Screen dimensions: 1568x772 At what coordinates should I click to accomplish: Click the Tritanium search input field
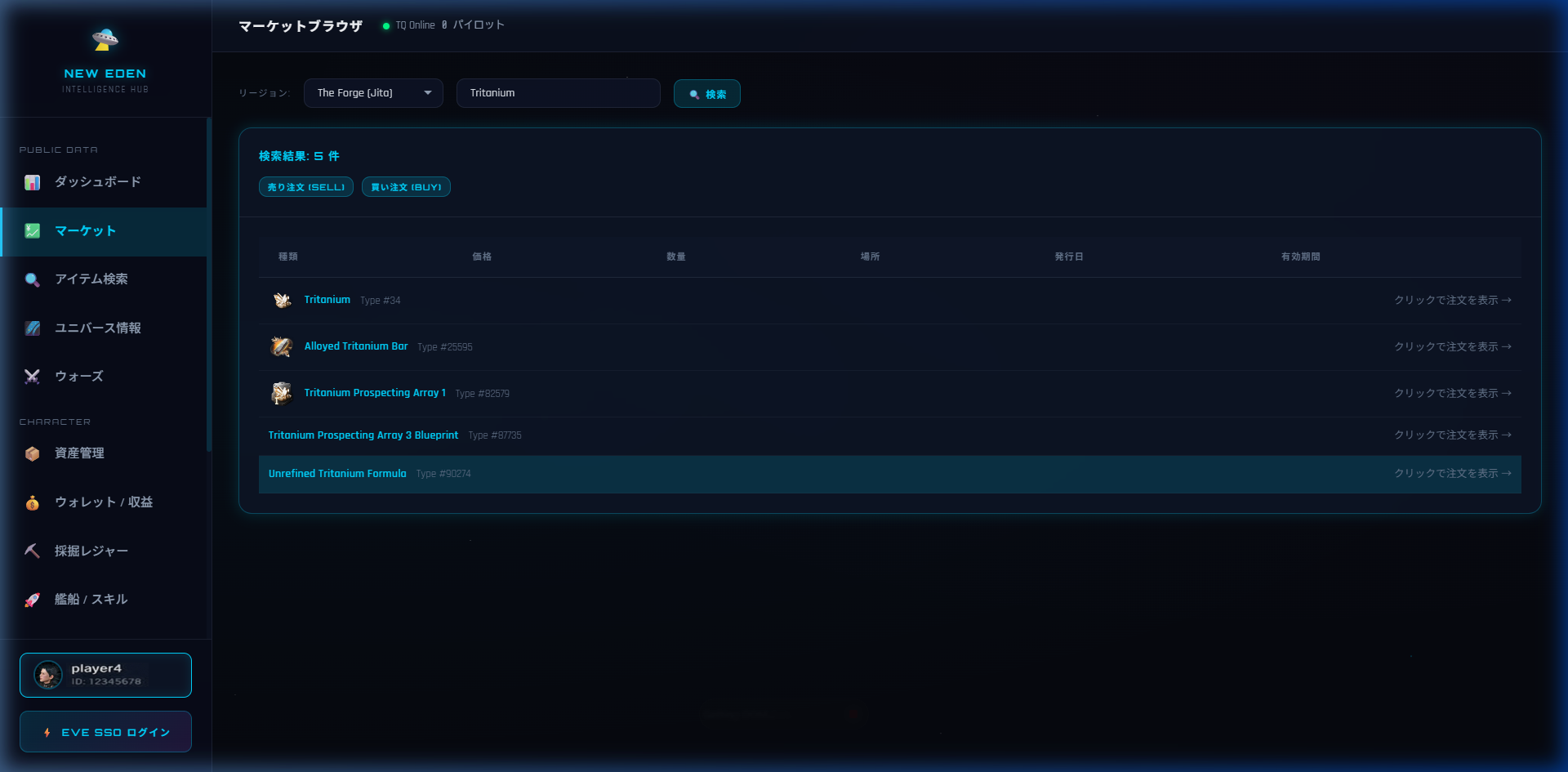[x=558, y=93]
